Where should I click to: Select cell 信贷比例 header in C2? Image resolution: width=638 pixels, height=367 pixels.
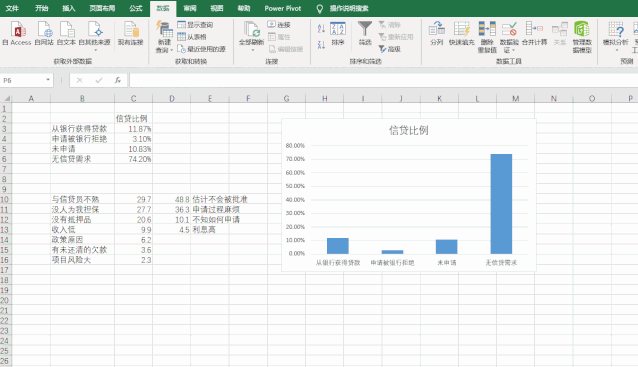(133, 118)
